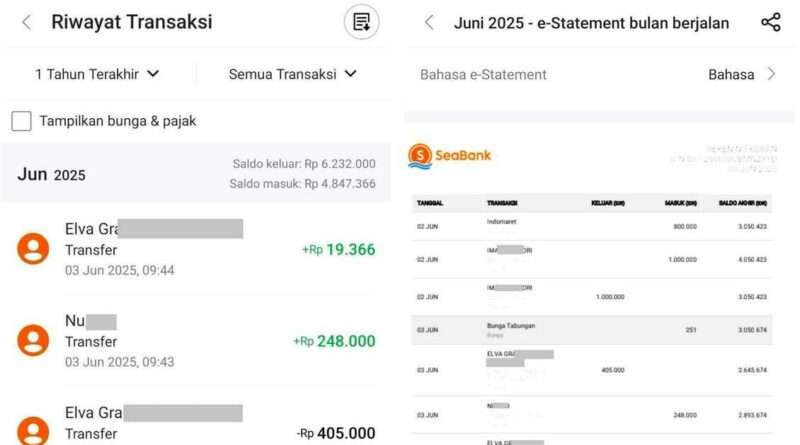Expand the 1 Tahun Terakhir dropdown
Screen dimensions: 800x445
pos(97,75)
